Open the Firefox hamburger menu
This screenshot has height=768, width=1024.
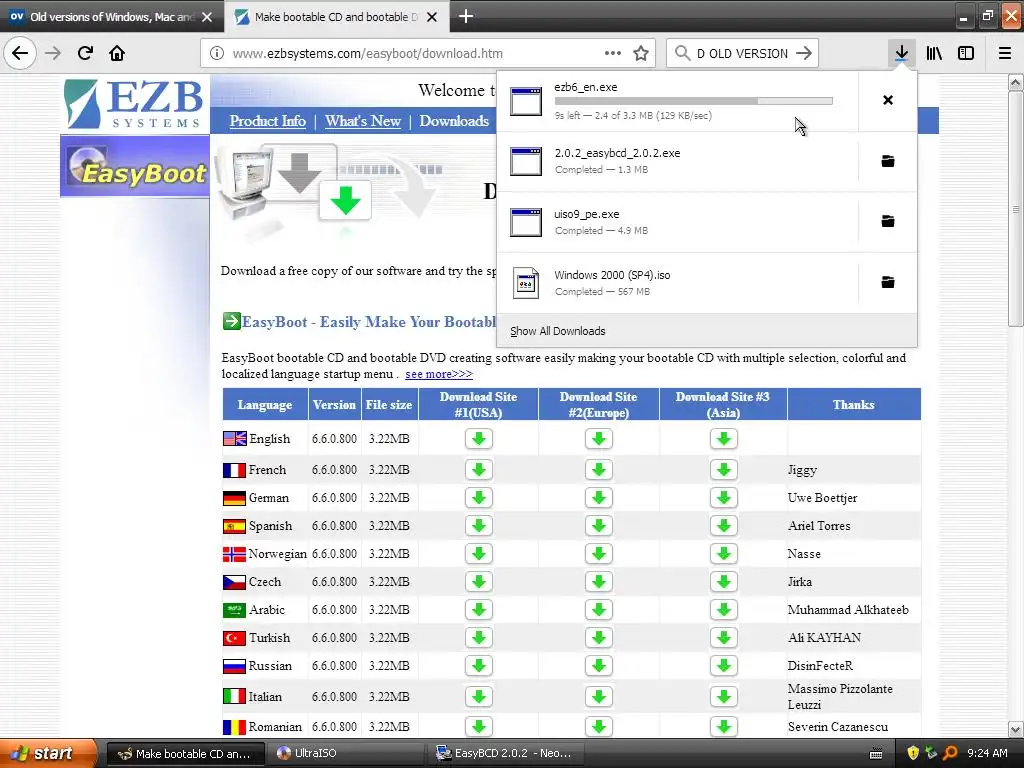coord(1005,53)
